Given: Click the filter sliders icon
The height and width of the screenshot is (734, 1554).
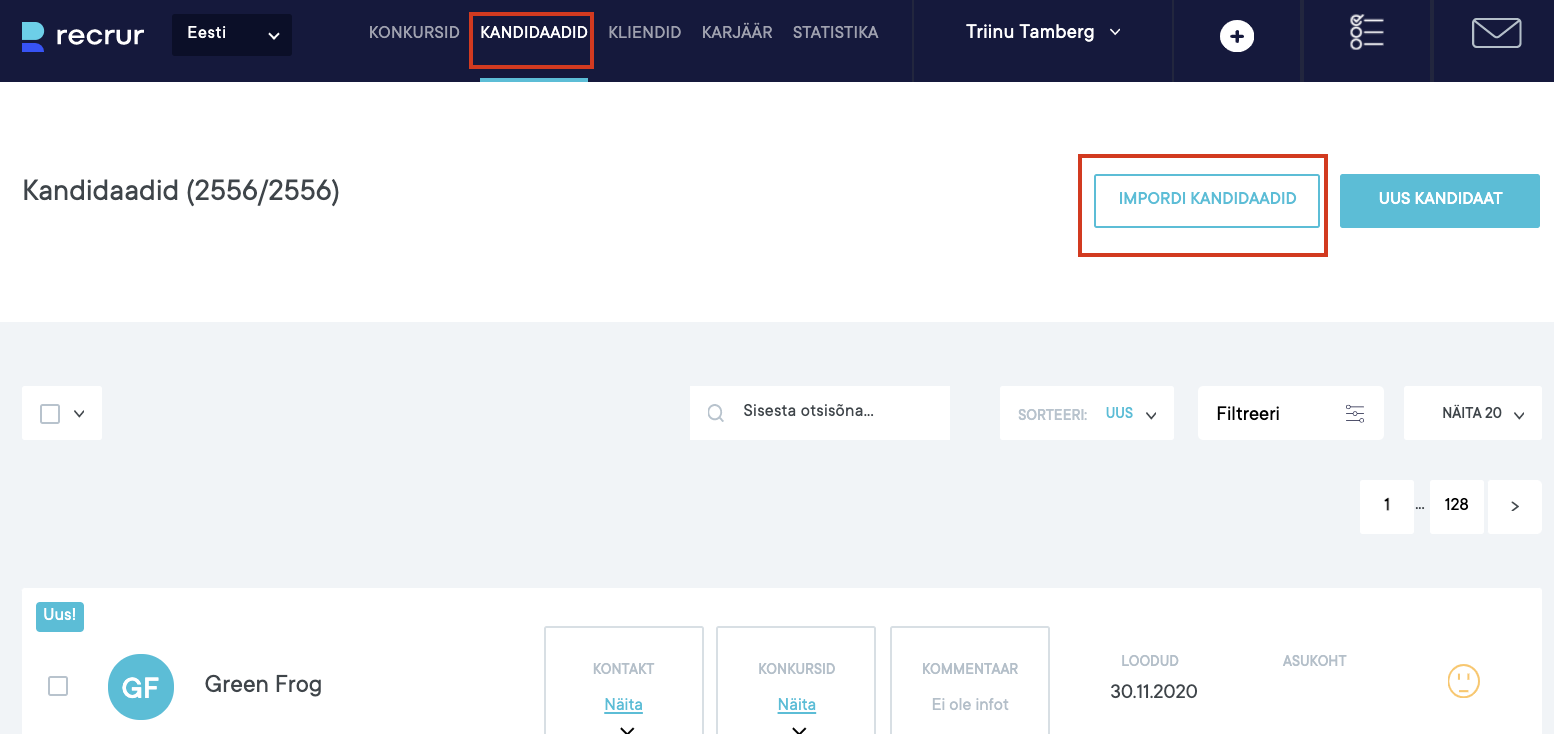Looking at the screenshot, I should click(1355, 414).
